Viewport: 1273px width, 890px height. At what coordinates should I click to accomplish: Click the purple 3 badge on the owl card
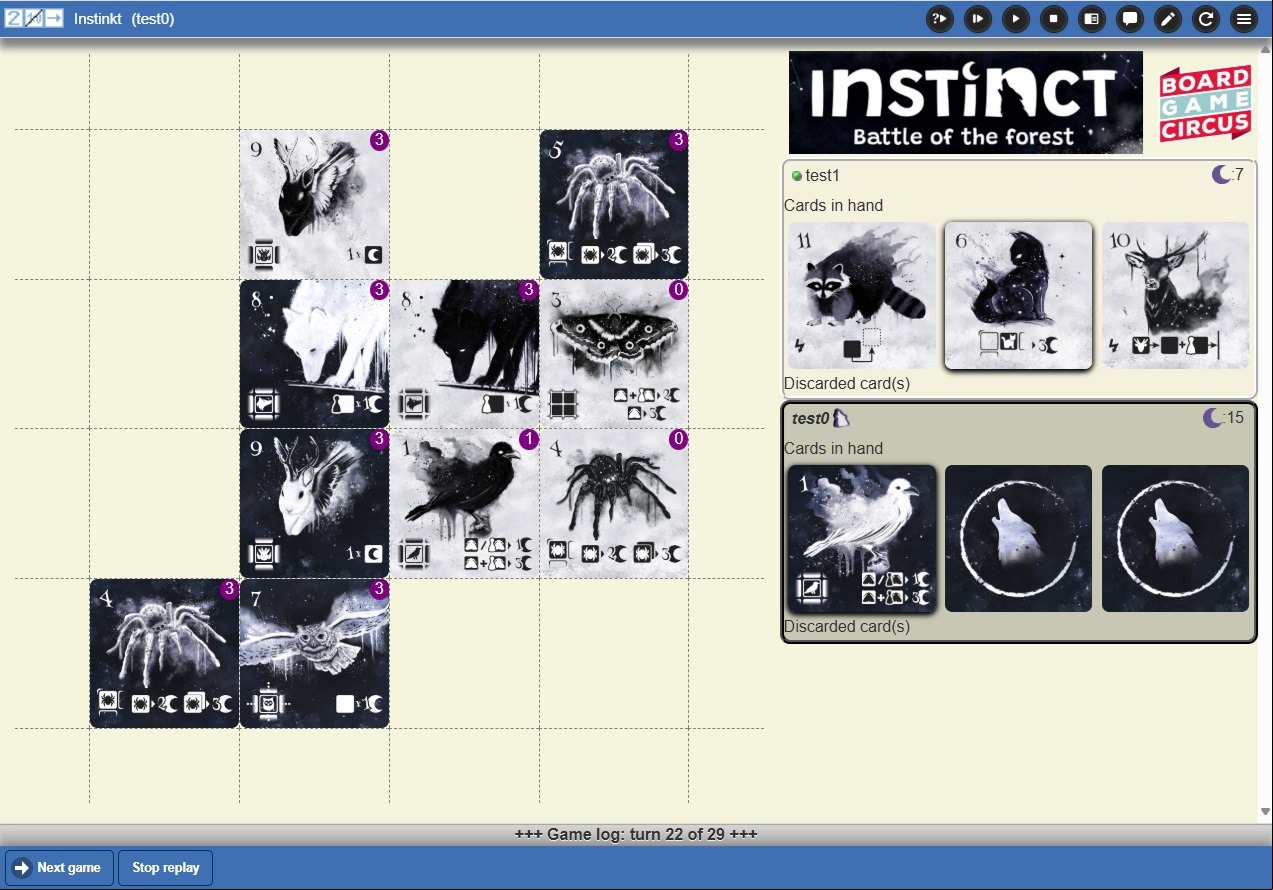point(379,590)
